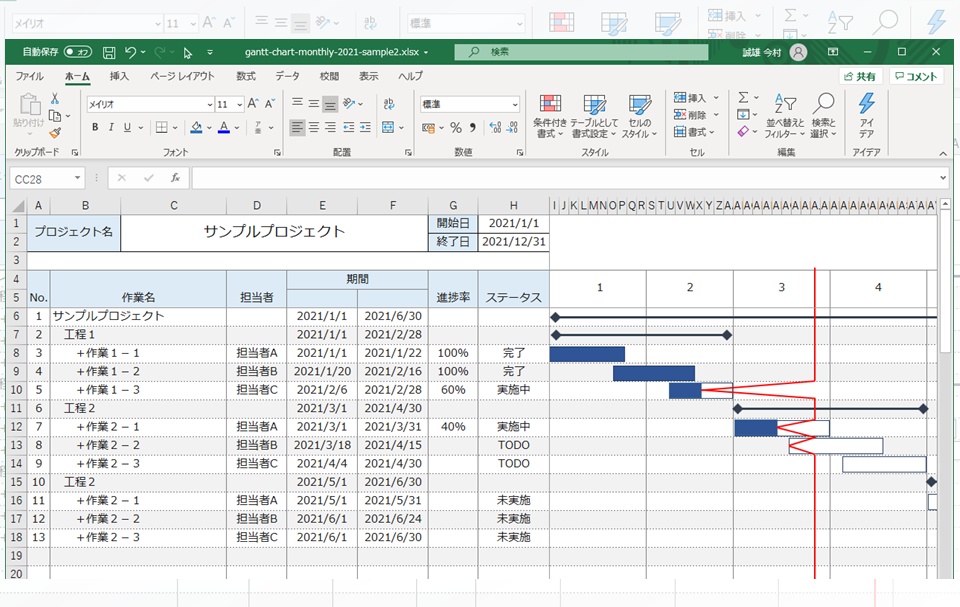Viewport: 960px width, 607px height.
Task: Click the Wrap Text icon
Action: [x=388, y=104]
